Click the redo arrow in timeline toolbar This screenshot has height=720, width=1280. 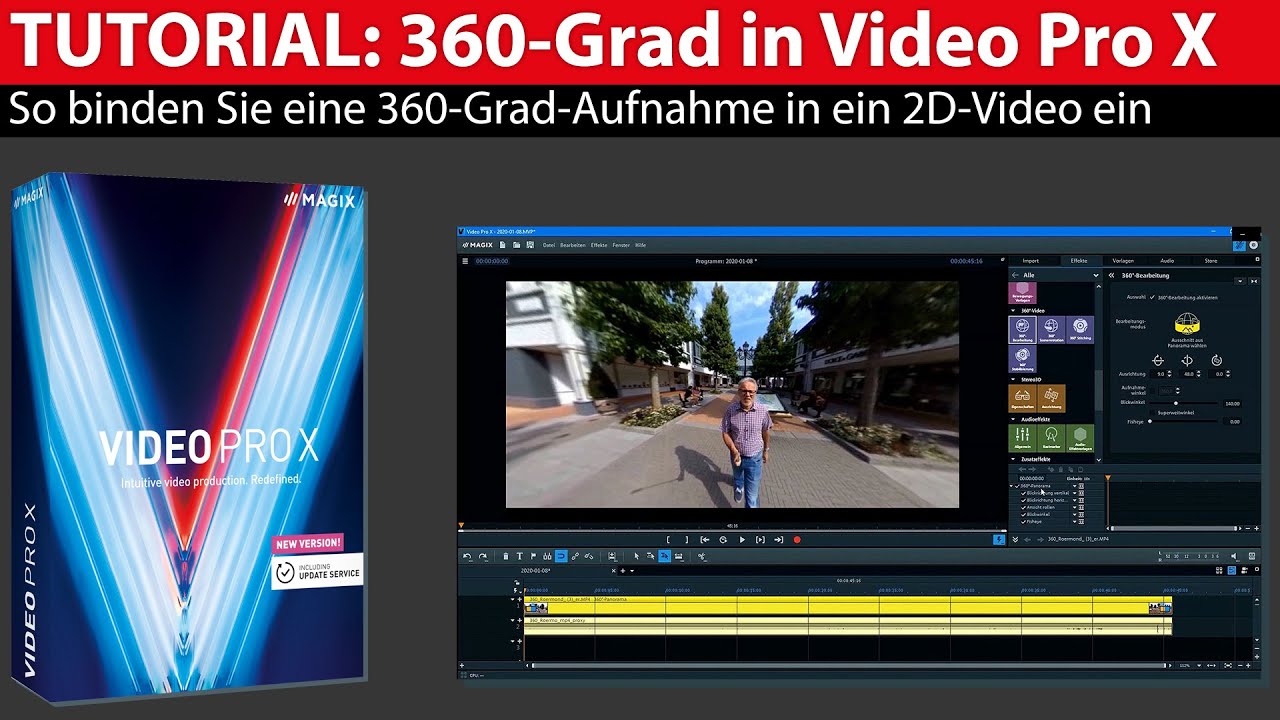tap(483, 556)
